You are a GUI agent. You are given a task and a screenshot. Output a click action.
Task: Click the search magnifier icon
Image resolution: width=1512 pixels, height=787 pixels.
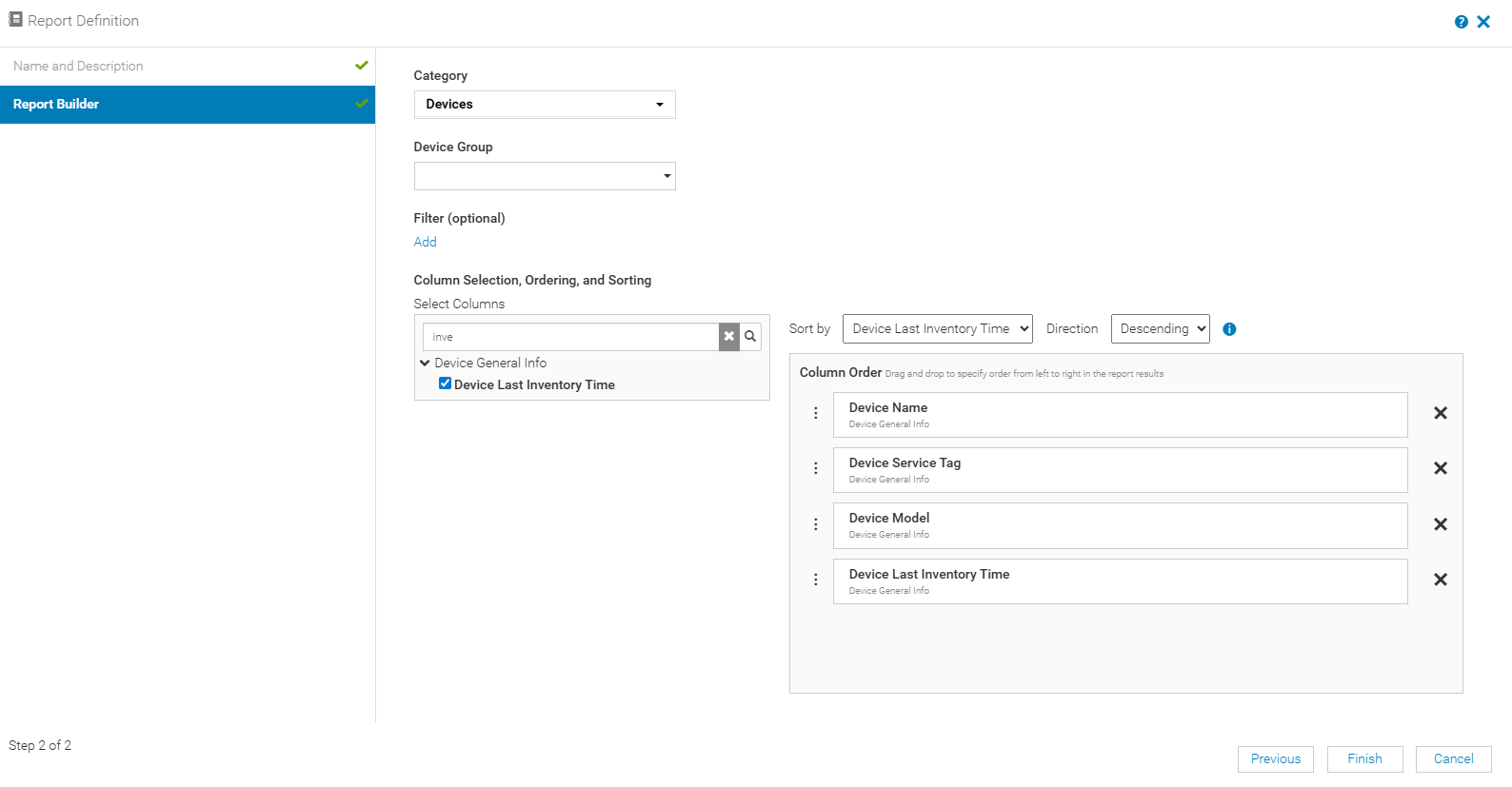[750, 336]
